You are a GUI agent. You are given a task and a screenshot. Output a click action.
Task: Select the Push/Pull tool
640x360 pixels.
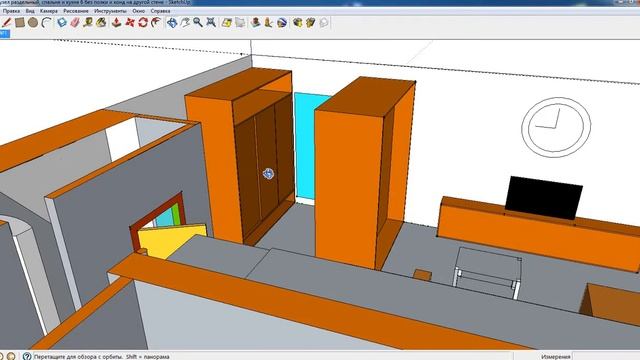[x=117, y=22]
